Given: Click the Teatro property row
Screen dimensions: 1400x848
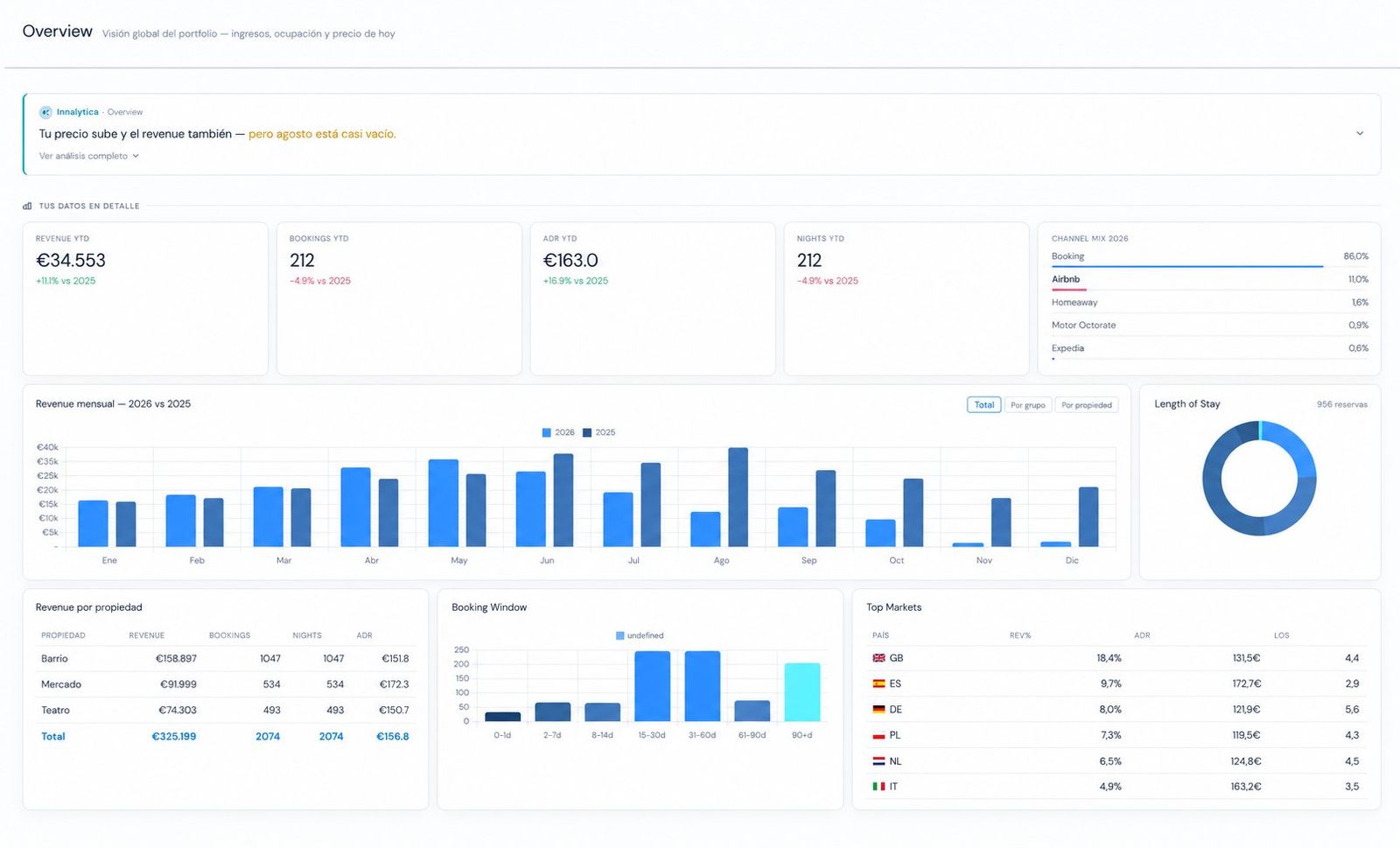Looking at the screenshot, I should tap(225, 710).
